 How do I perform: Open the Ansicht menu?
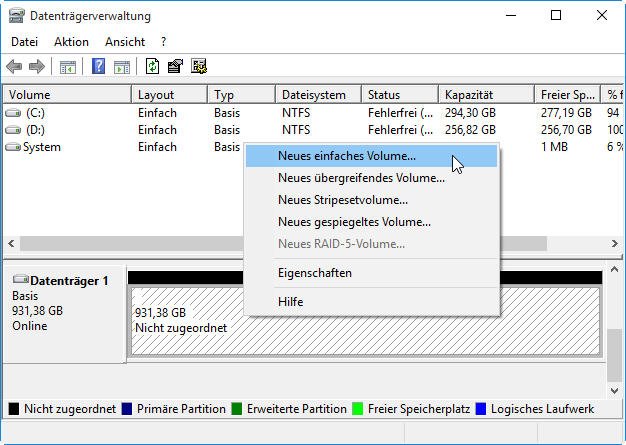click(125, 42)
